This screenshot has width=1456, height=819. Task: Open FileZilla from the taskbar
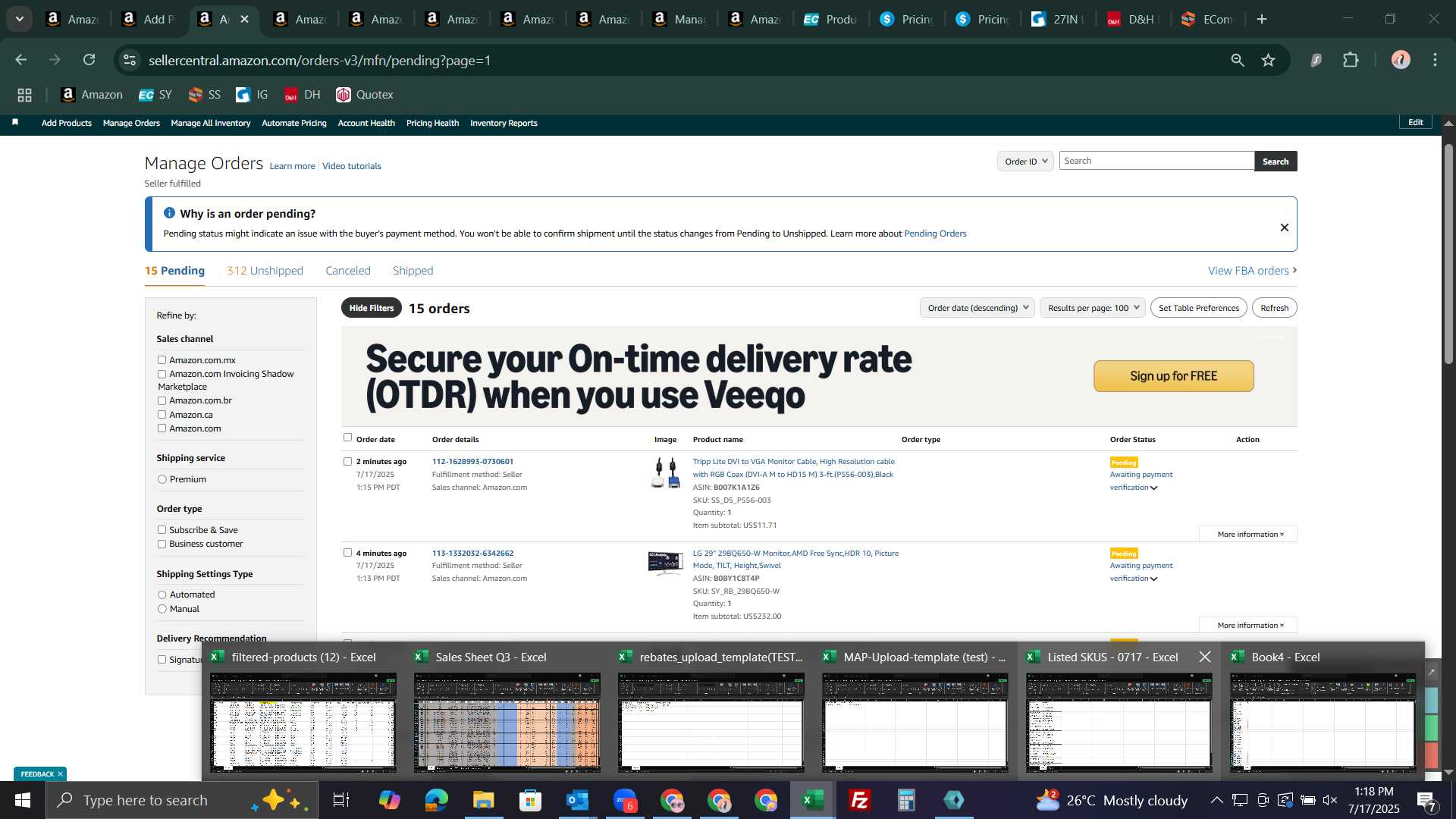click(x=860, y=800)
